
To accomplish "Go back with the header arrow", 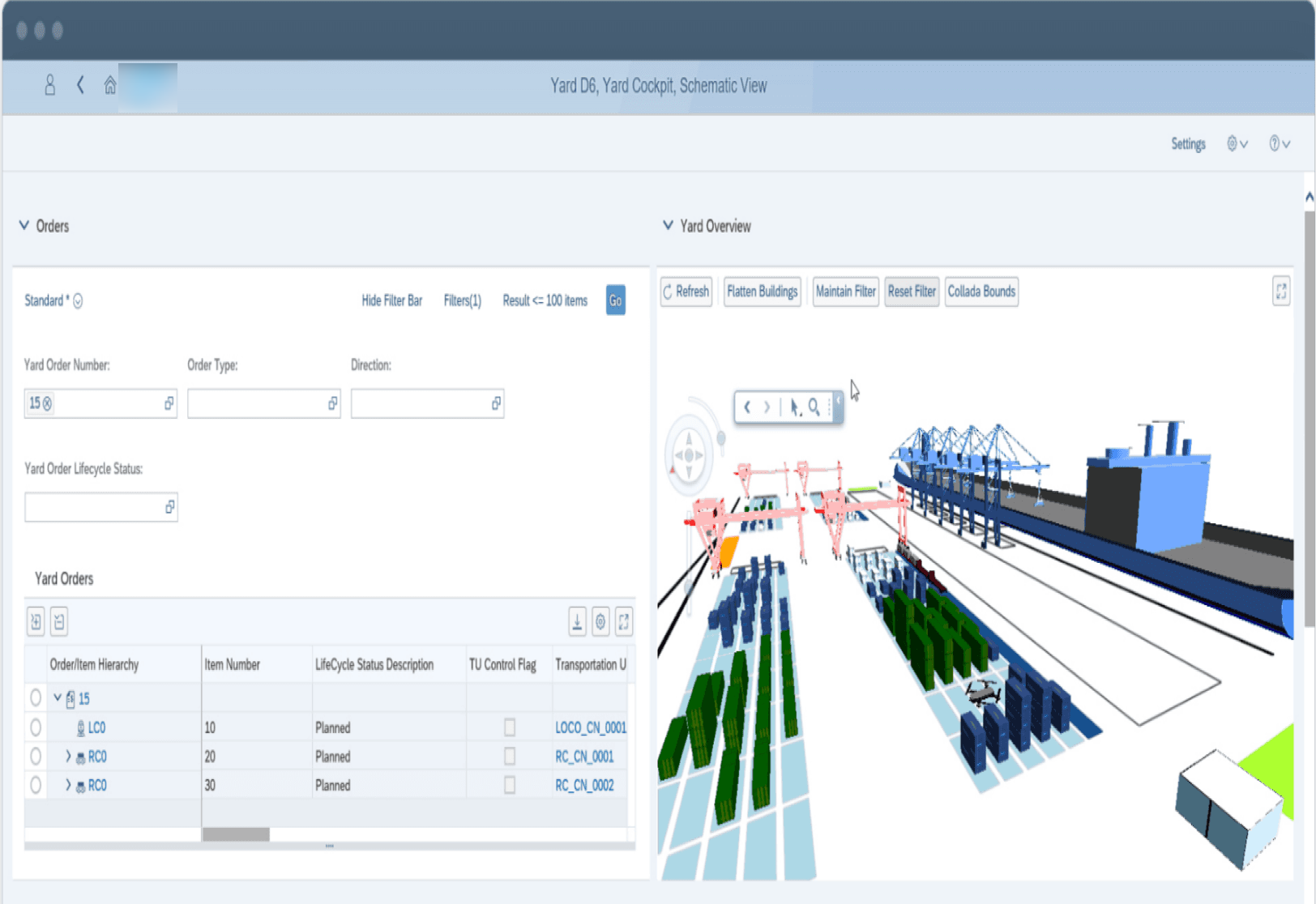I will (80, 85).
